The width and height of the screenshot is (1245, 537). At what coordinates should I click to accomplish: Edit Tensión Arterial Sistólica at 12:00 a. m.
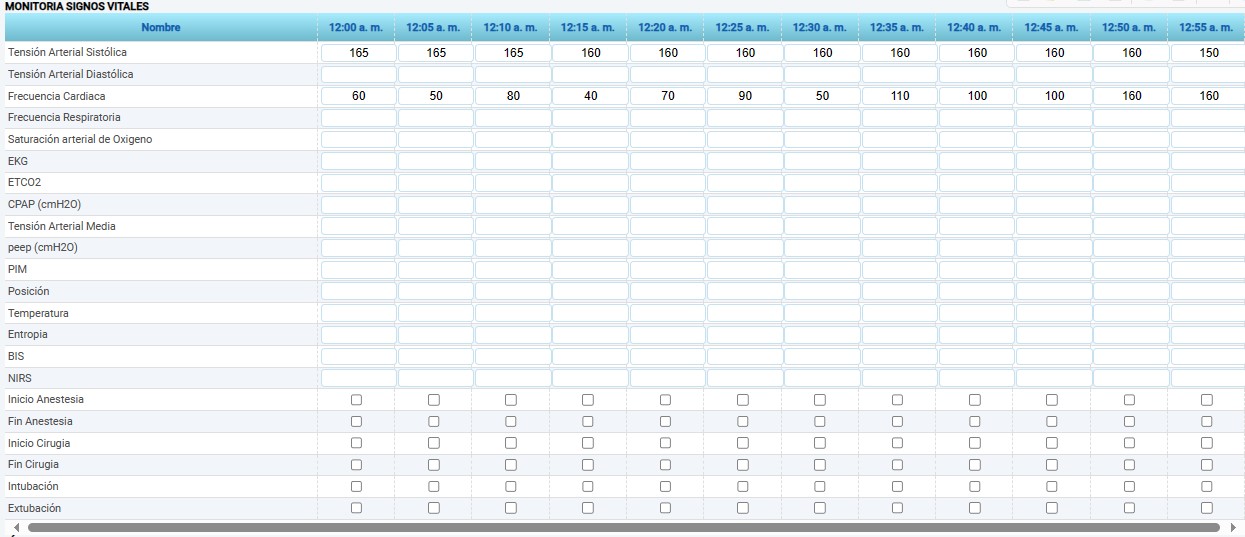[359, 53]
